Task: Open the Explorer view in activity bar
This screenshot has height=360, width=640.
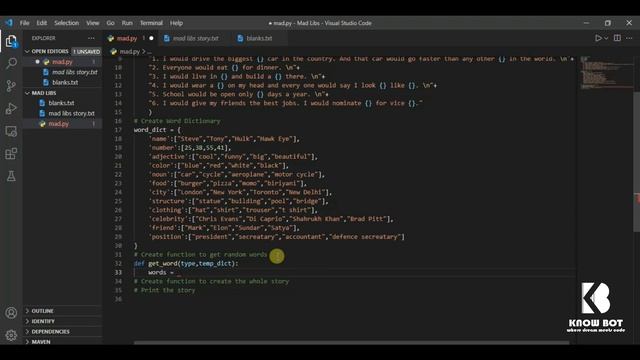Action: (x=11, y=41)
